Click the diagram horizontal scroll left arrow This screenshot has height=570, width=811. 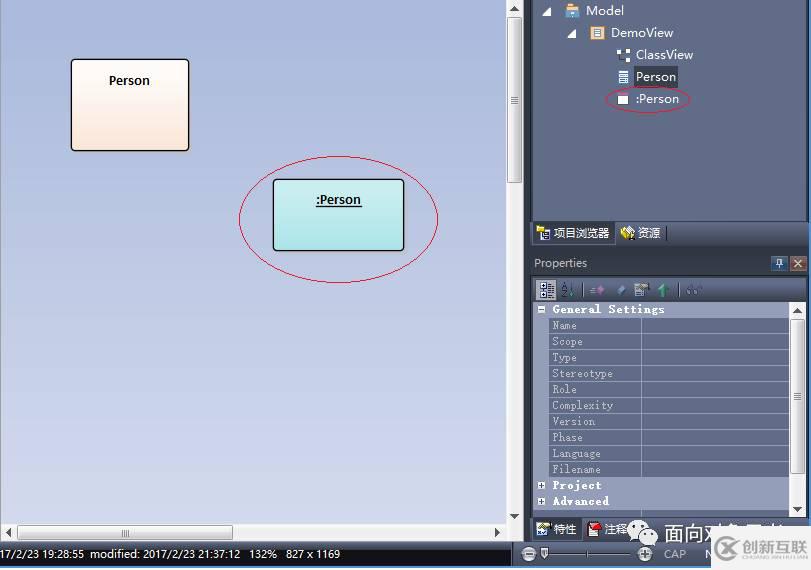pyautogui.click(x=8, y=533)
